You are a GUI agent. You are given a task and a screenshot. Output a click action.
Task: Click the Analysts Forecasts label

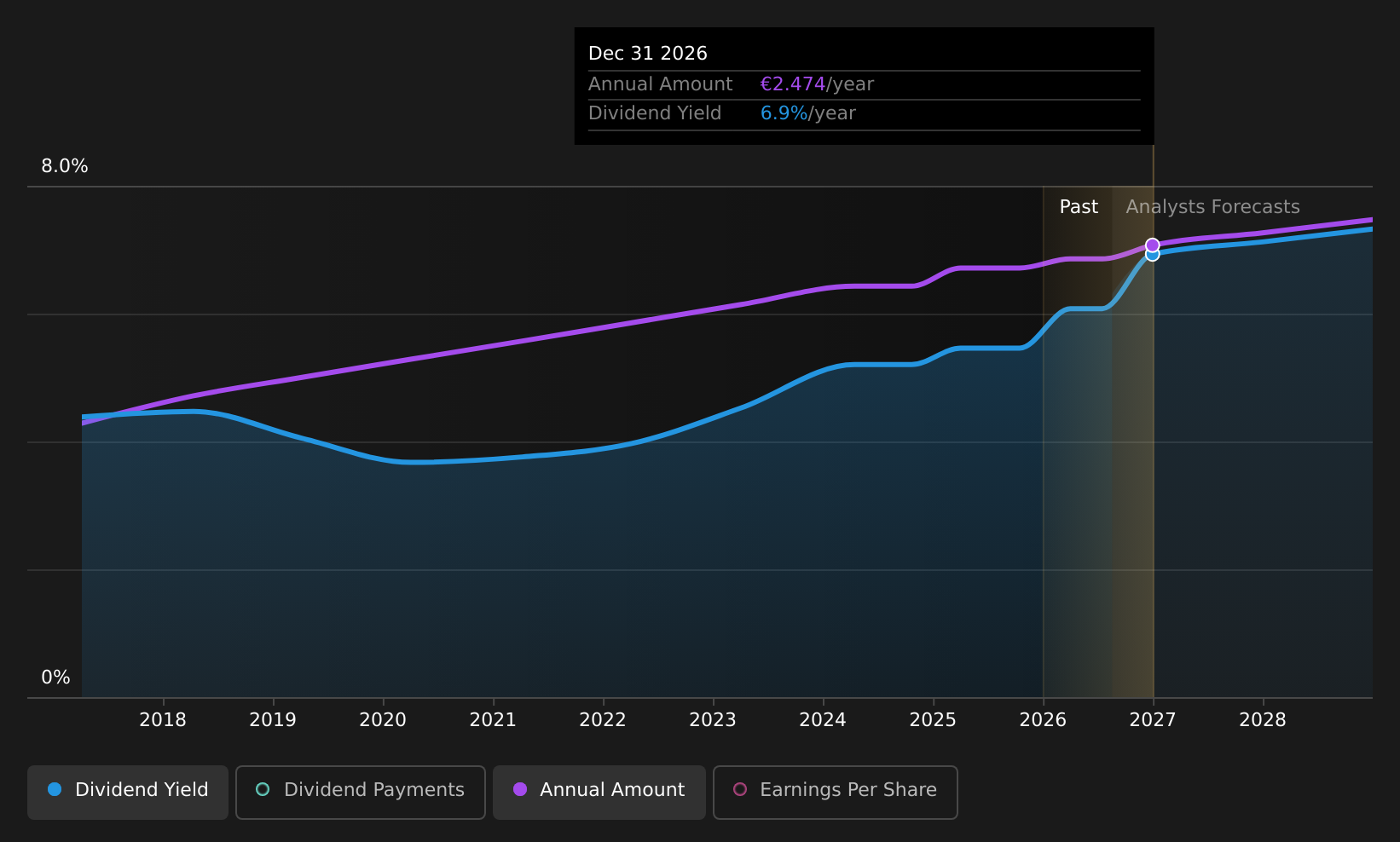1212,207
